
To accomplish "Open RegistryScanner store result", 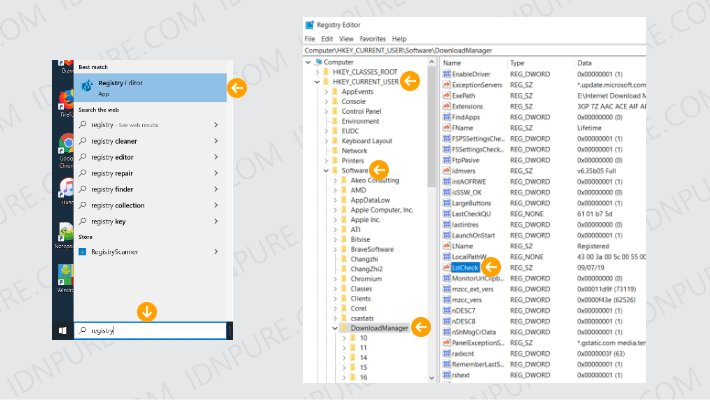I will tap(150, 252).
